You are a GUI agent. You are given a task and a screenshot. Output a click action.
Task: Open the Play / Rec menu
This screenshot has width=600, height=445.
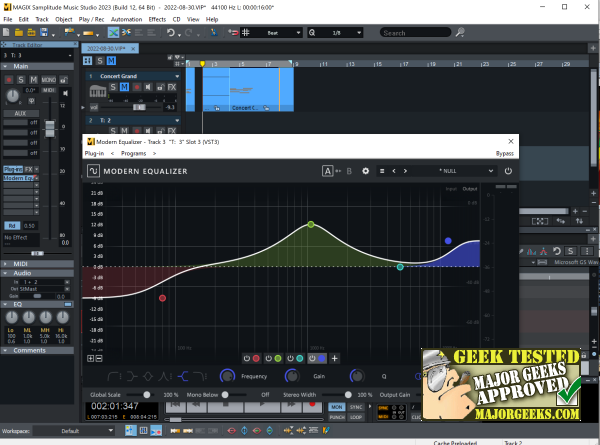pyautogui.click(x=91, y=19)
